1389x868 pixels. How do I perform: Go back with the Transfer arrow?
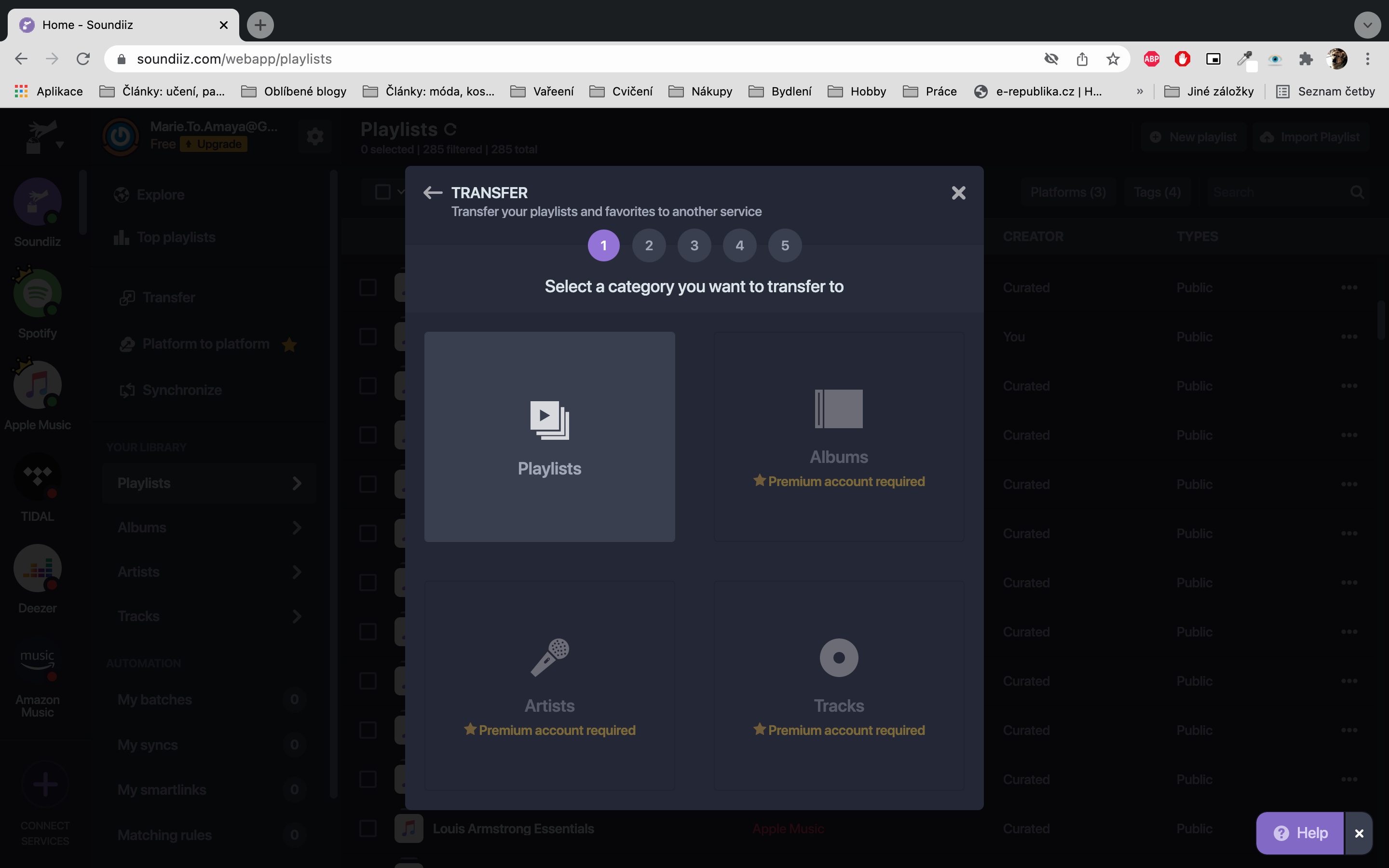coord(432,193)
